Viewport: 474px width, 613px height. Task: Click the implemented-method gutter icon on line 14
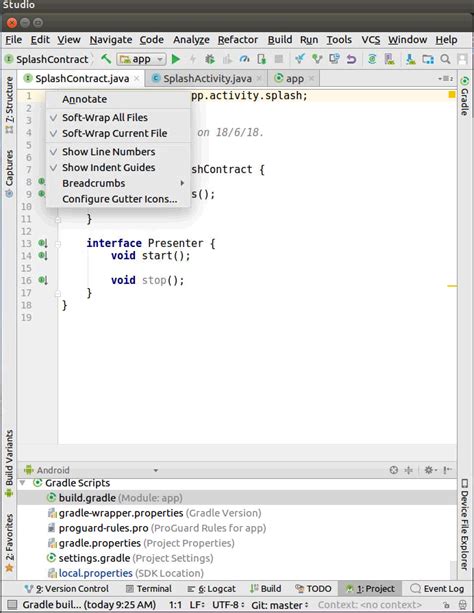coord(43,256)
